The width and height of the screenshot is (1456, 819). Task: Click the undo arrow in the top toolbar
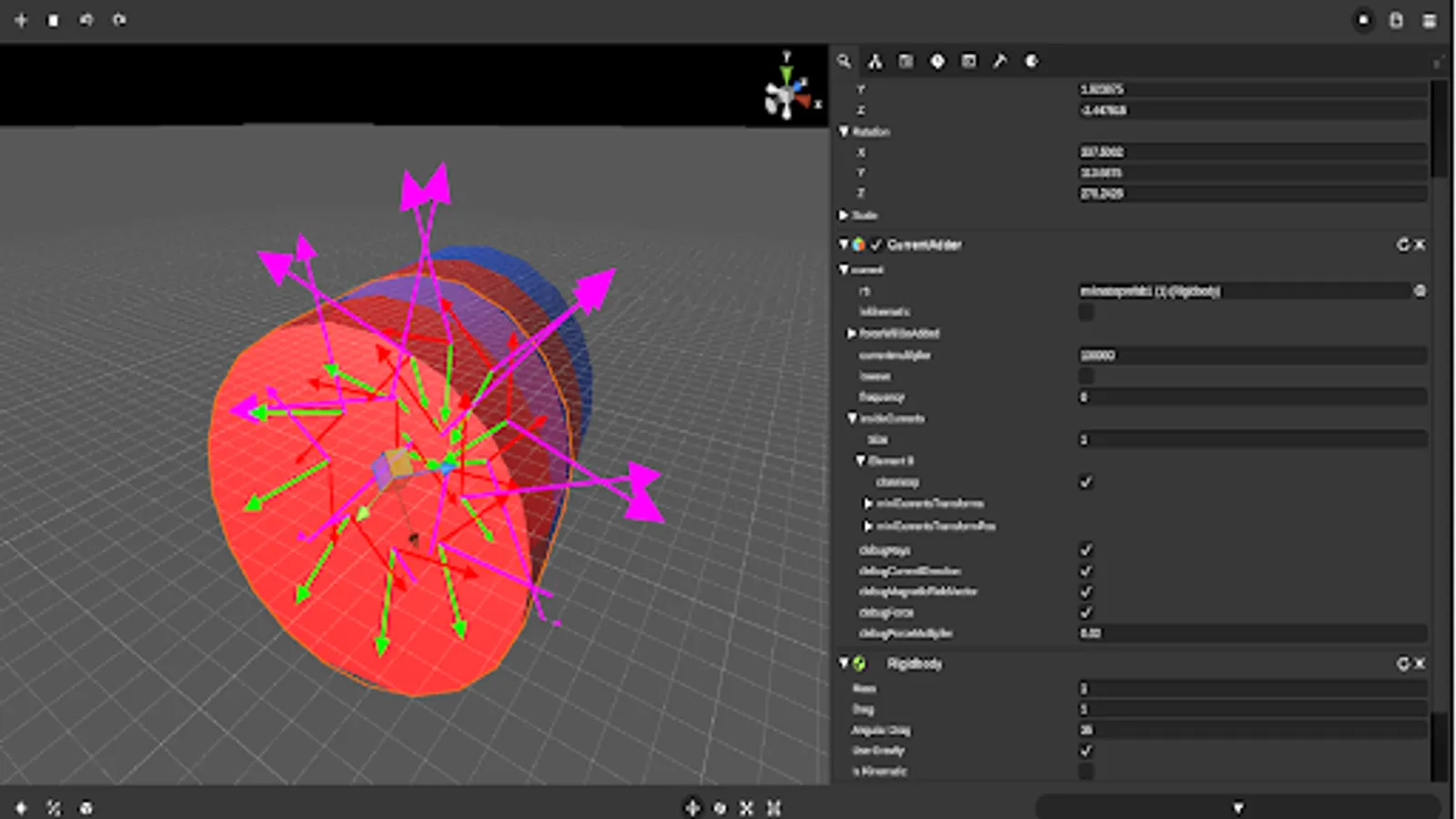point(86,20)
